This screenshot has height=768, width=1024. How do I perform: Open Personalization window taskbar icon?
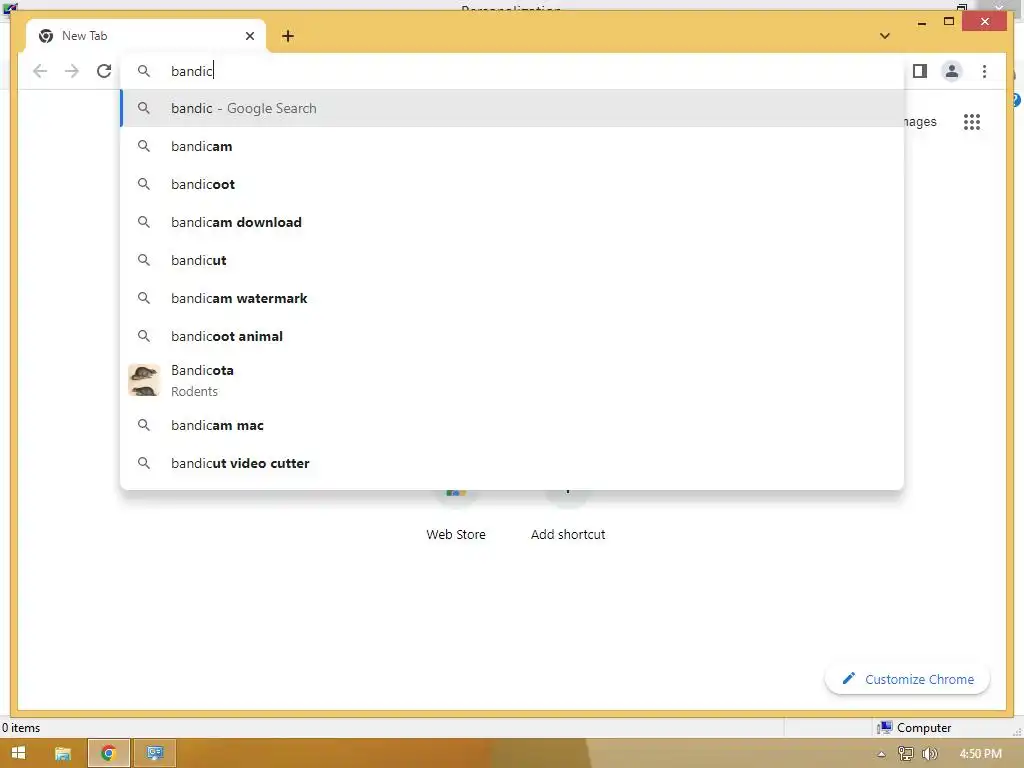pos(155,753)
